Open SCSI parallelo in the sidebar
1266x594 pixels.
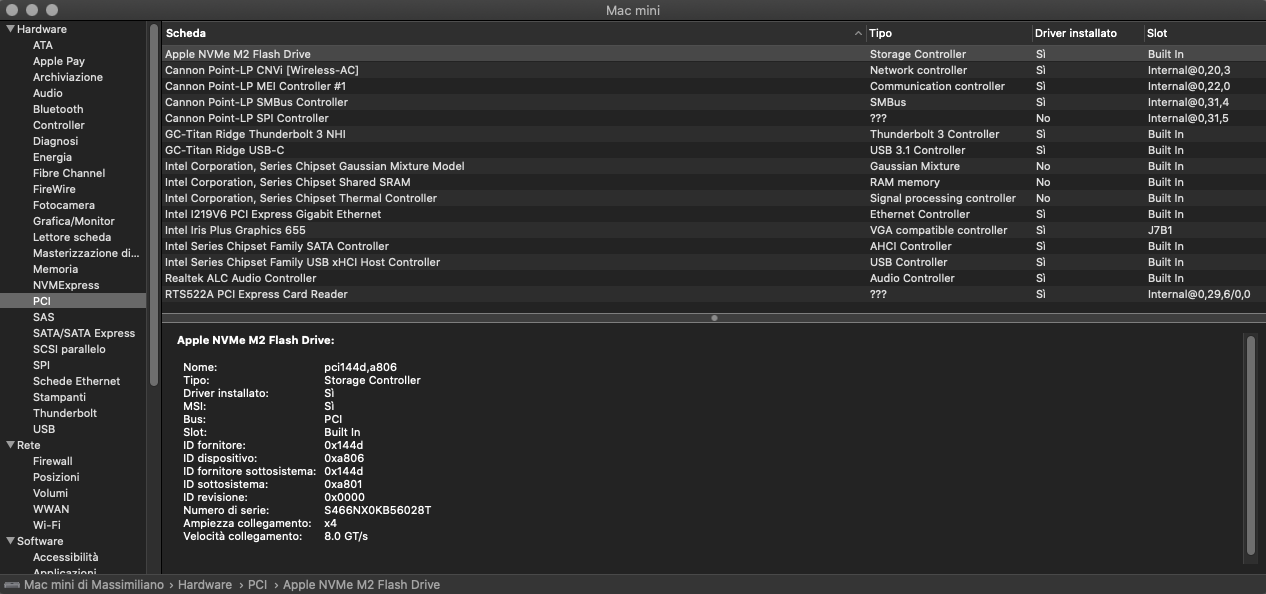click(69, 349)
